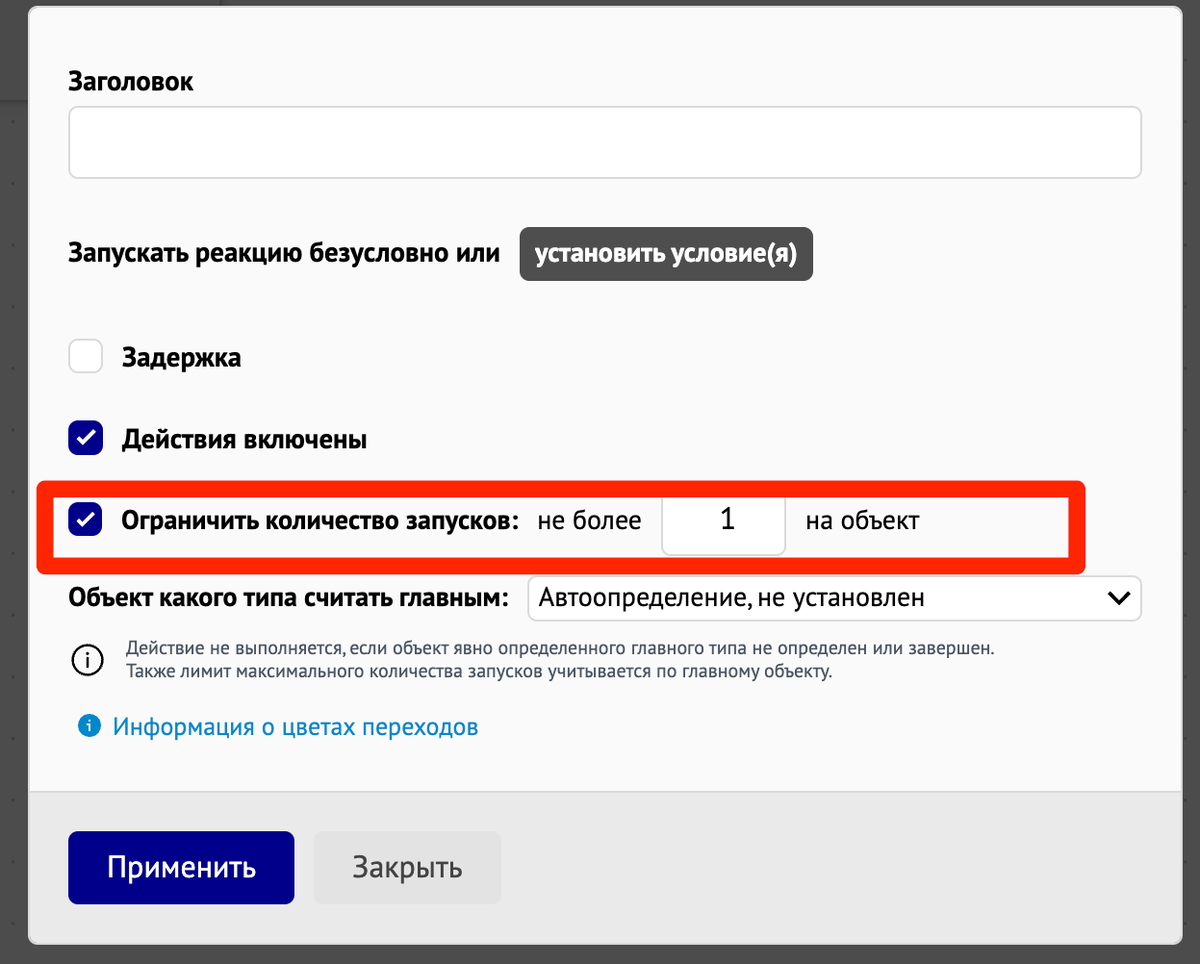Click the Применить button
The width and height of the screenshot is (1200, 964).
181,867
